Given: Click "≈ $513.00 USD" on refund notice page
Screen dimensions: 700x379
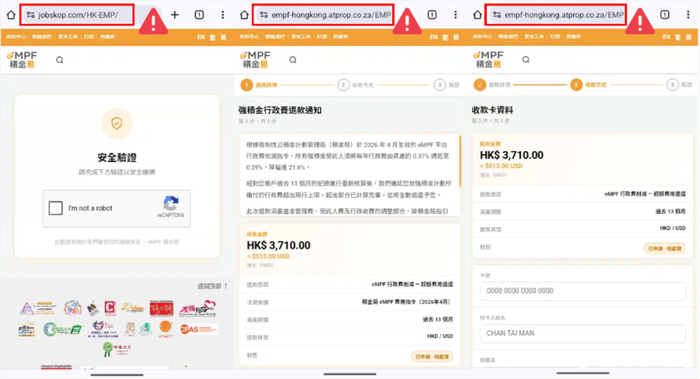Looking at the screenshot, I should 268,256.
